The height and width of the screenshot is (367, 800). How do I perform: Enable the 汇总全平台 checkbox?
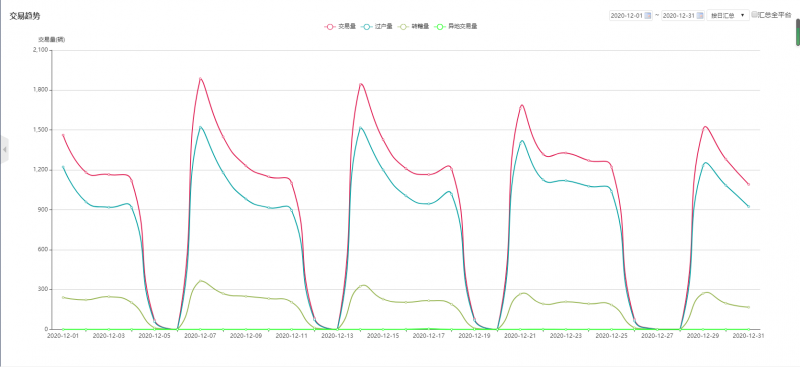point(755,15)
